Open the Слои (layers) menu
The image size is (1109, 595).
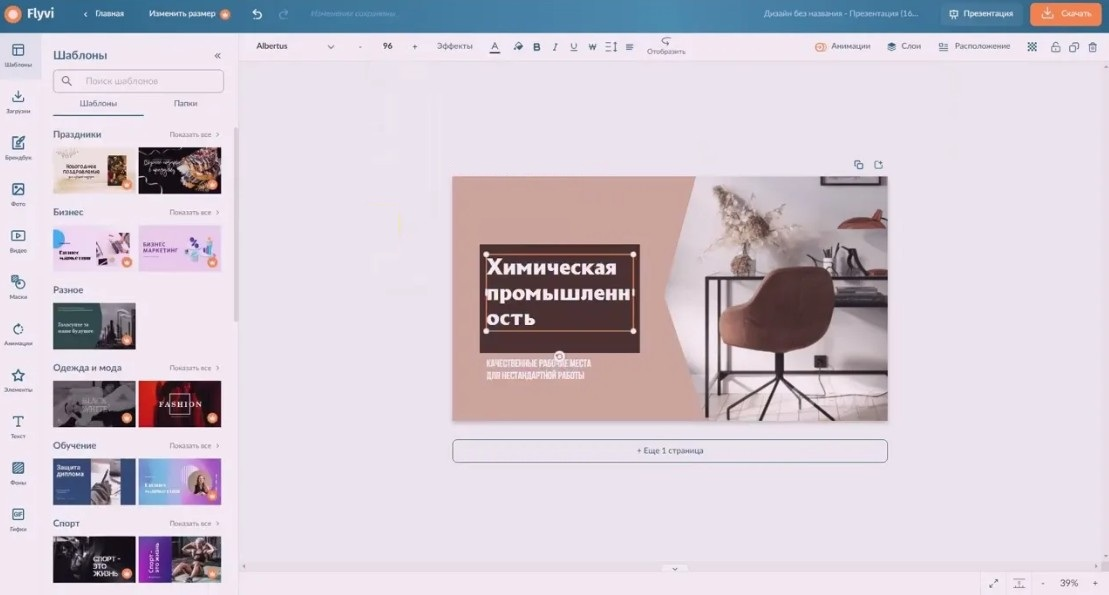(x=904, y=47)
